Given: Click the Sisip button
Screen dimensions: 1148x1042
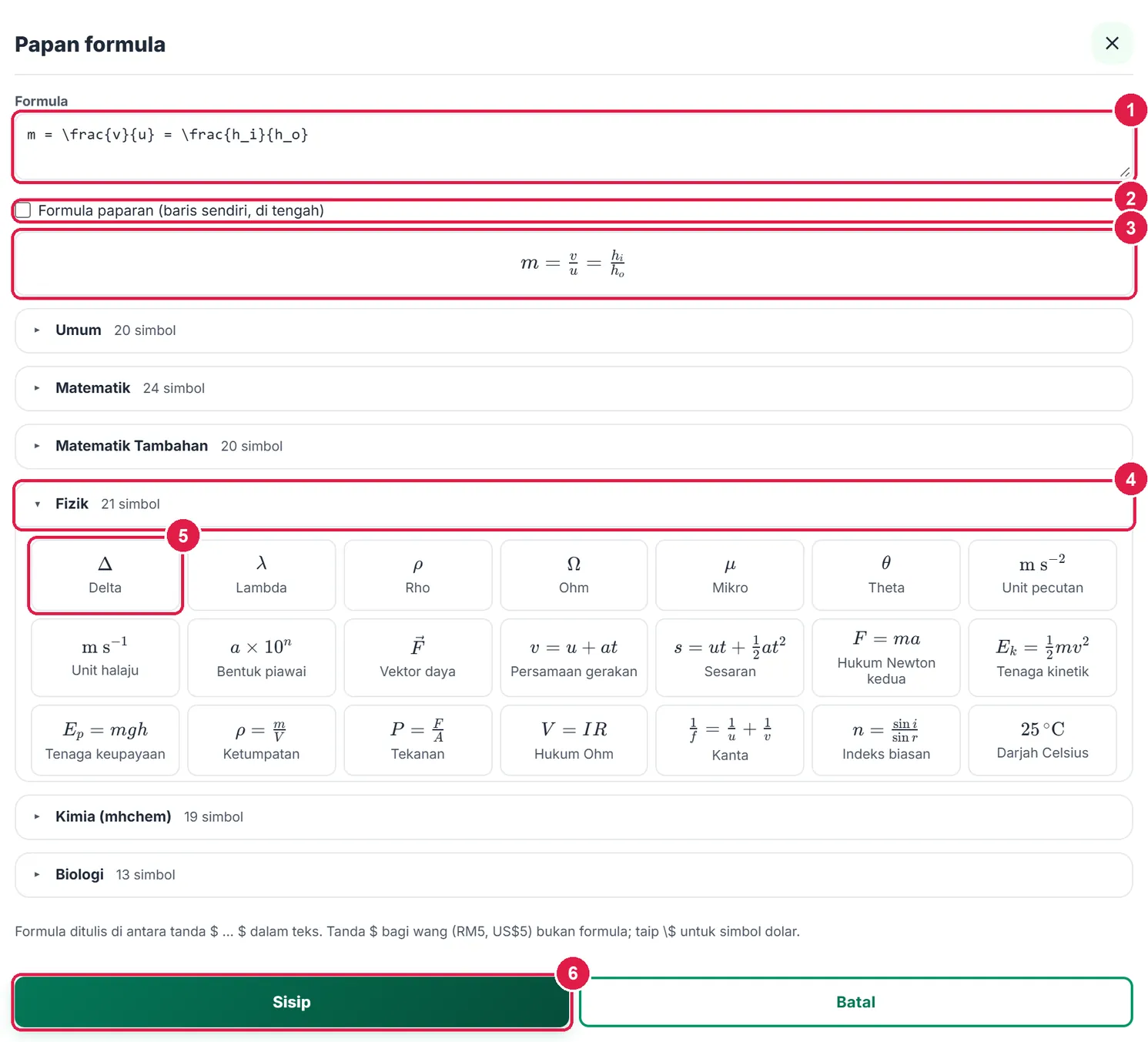Looking at the screenshot, I should pos(292,1002).
